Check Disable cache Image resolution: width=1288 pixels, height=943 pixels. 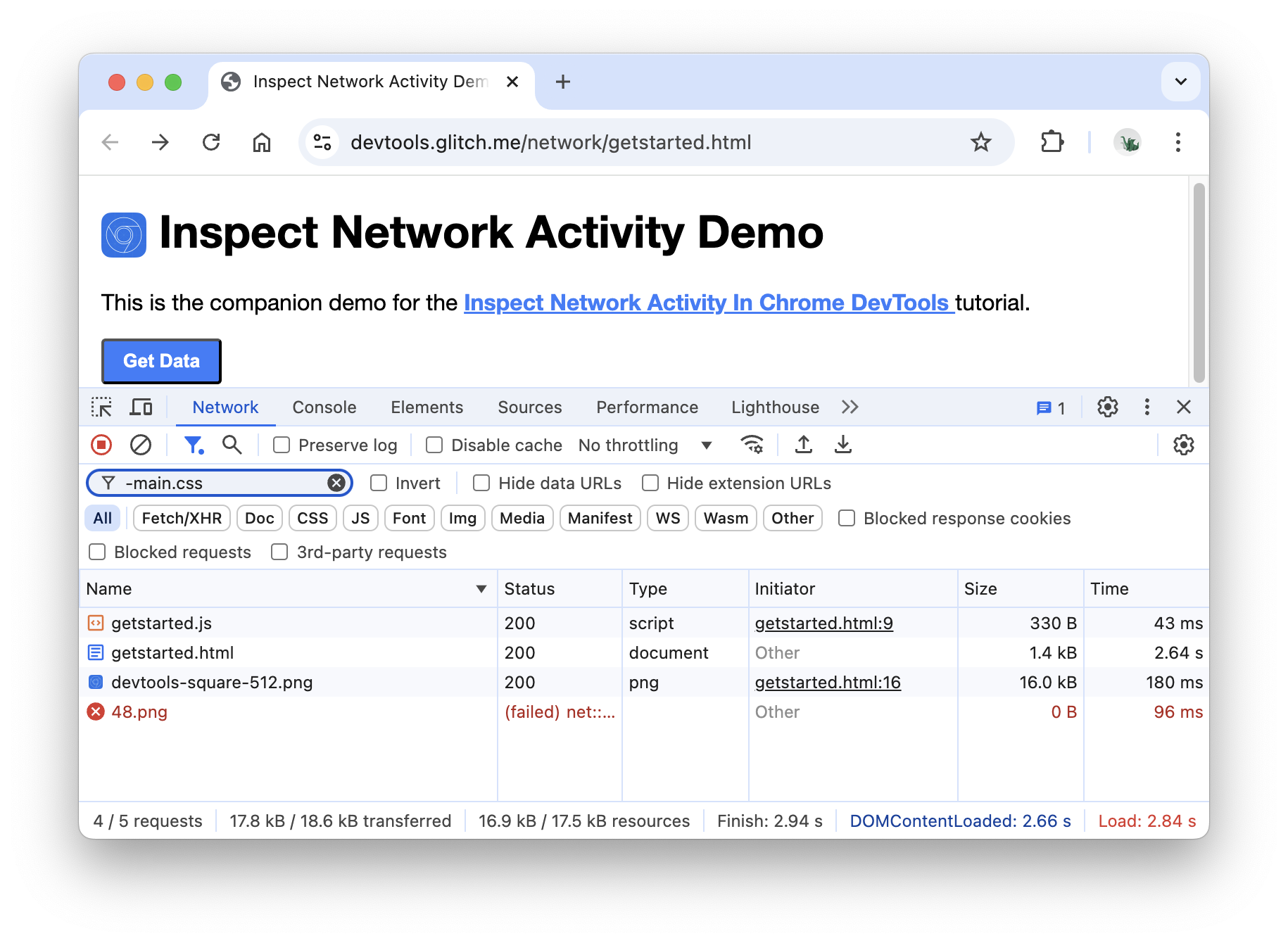click(x=433, y=444)
